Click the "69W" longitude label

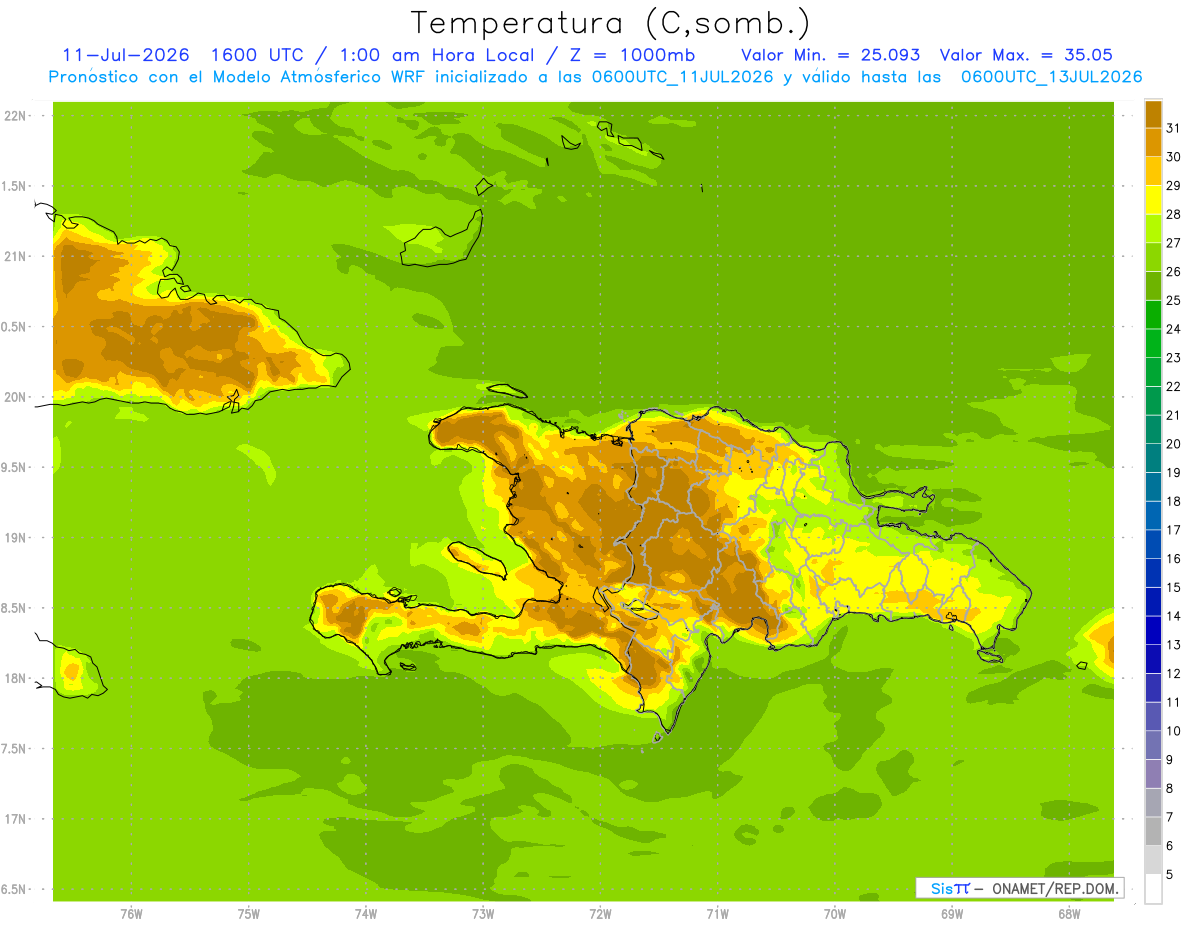(952, 914)
